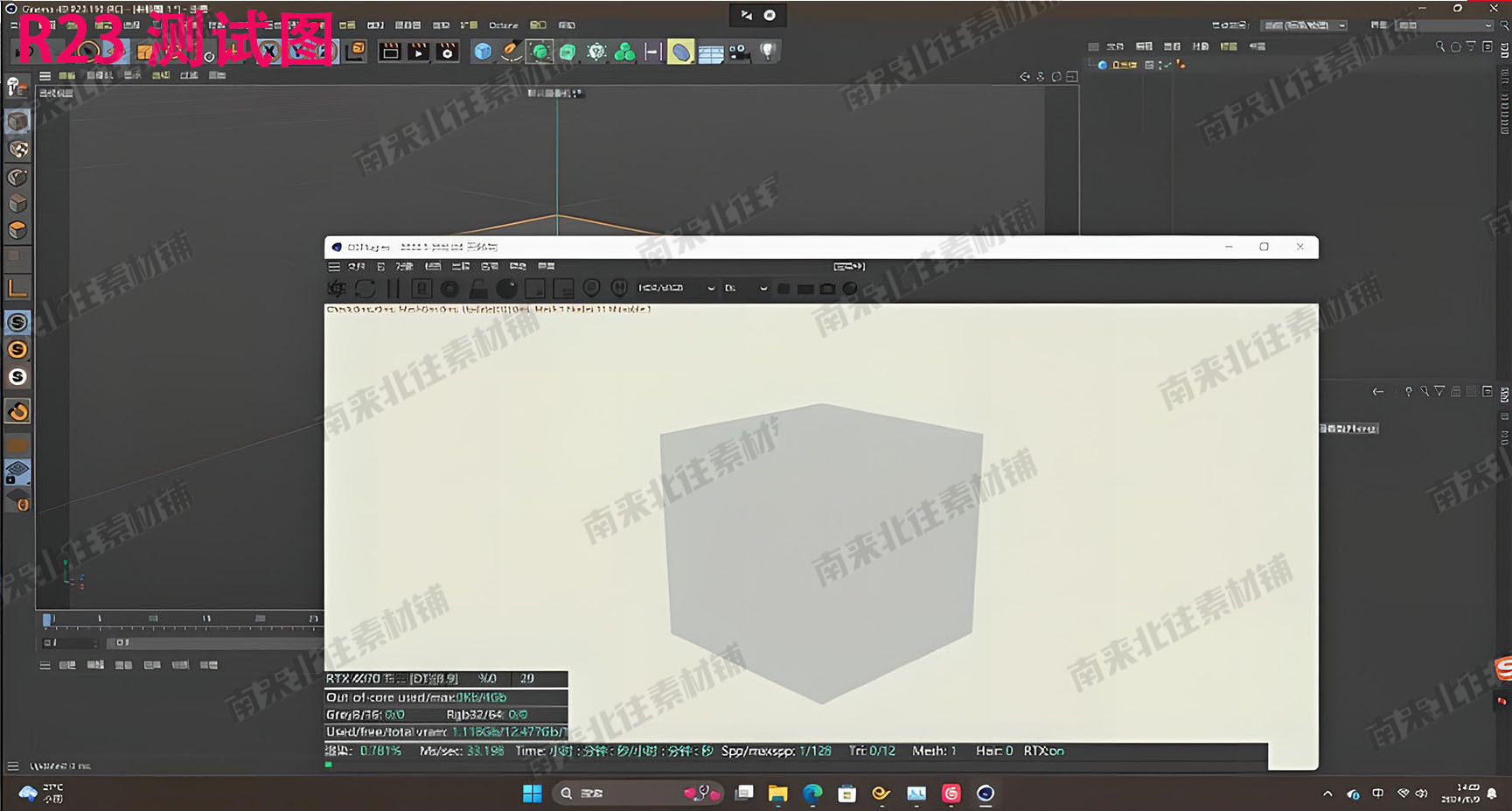Open Live Viewer hamburger menu

[x=334, y=266]
